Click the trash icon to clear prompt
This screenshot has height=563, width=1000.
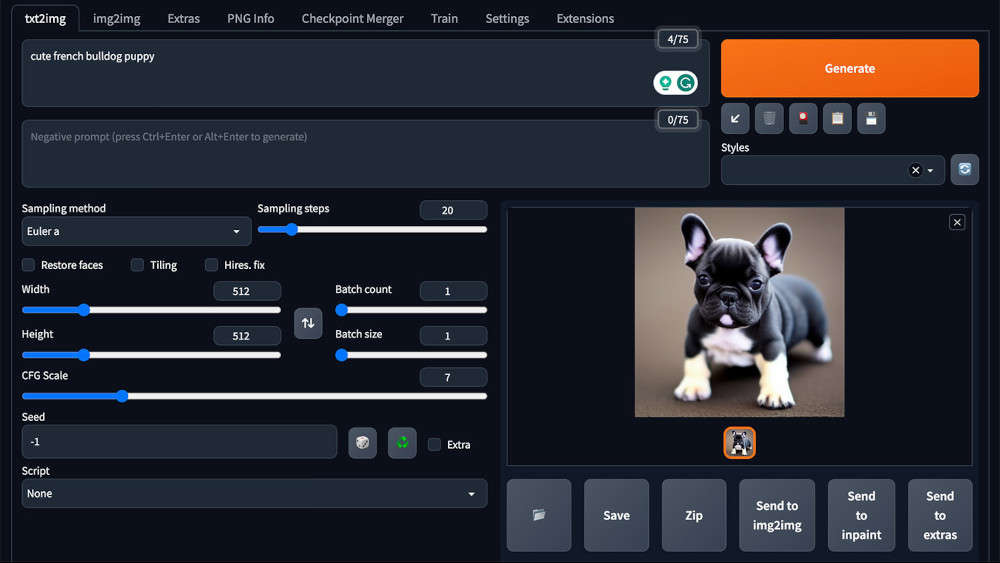769,119
